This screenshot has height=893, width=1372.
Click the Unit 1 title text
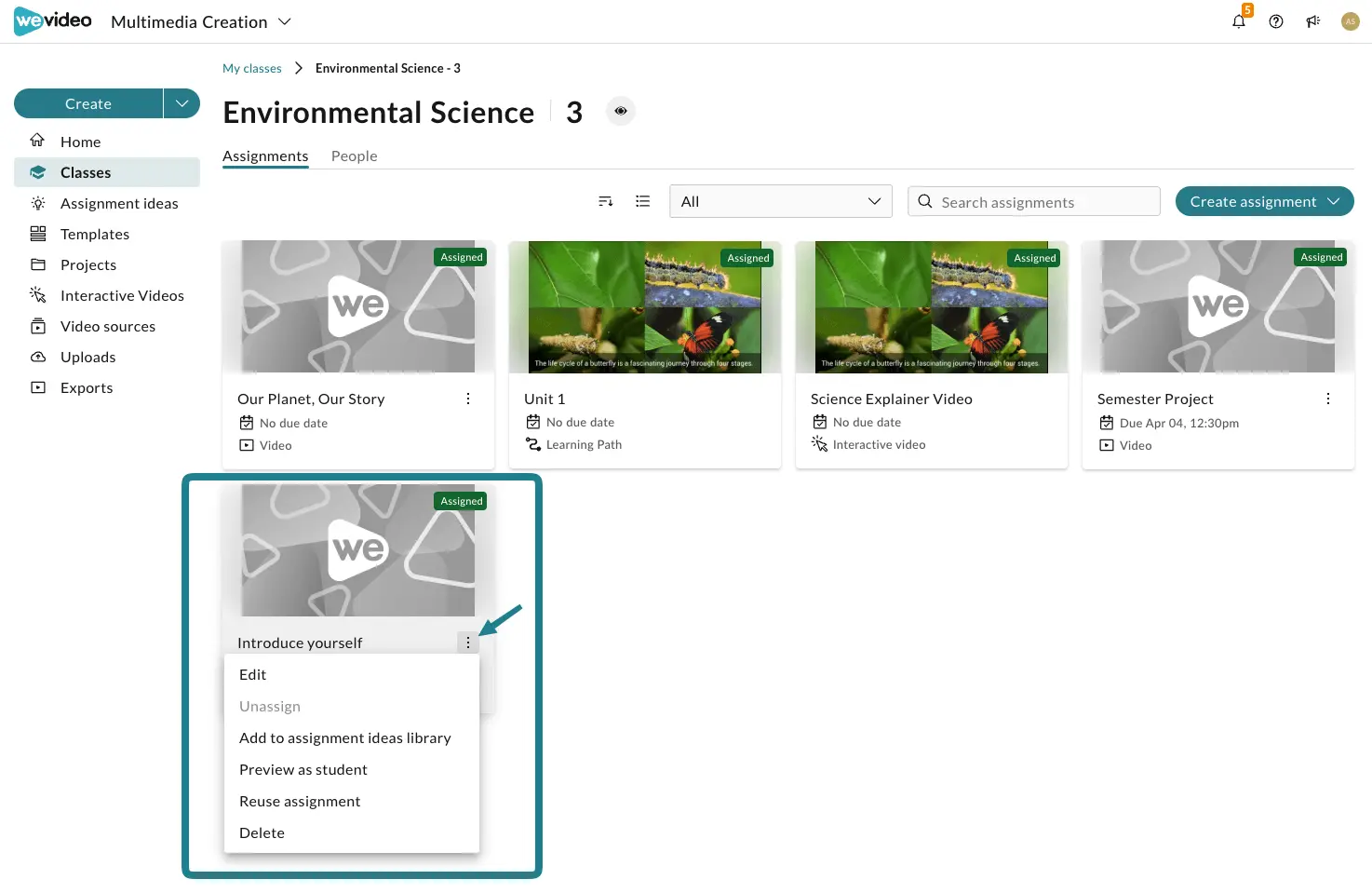pyautogui.click(x=545, y=399)
